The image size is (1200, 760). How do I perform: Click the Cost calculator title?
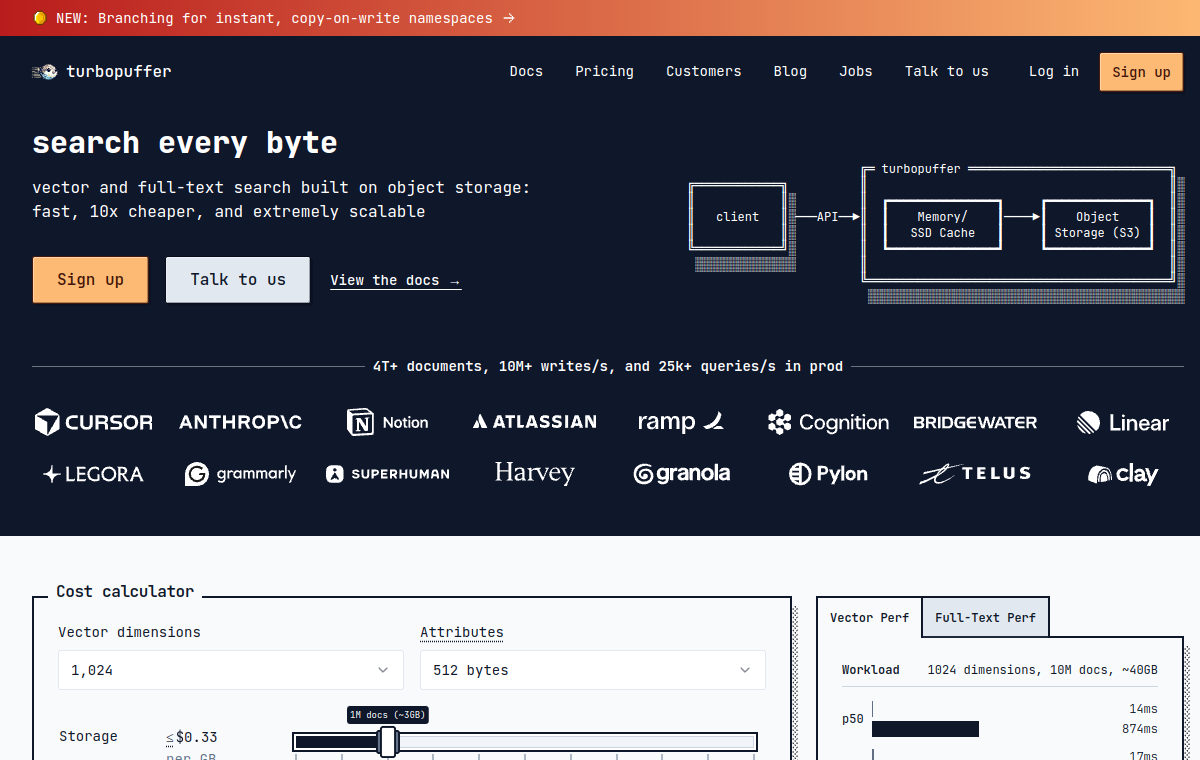(125, 592)
